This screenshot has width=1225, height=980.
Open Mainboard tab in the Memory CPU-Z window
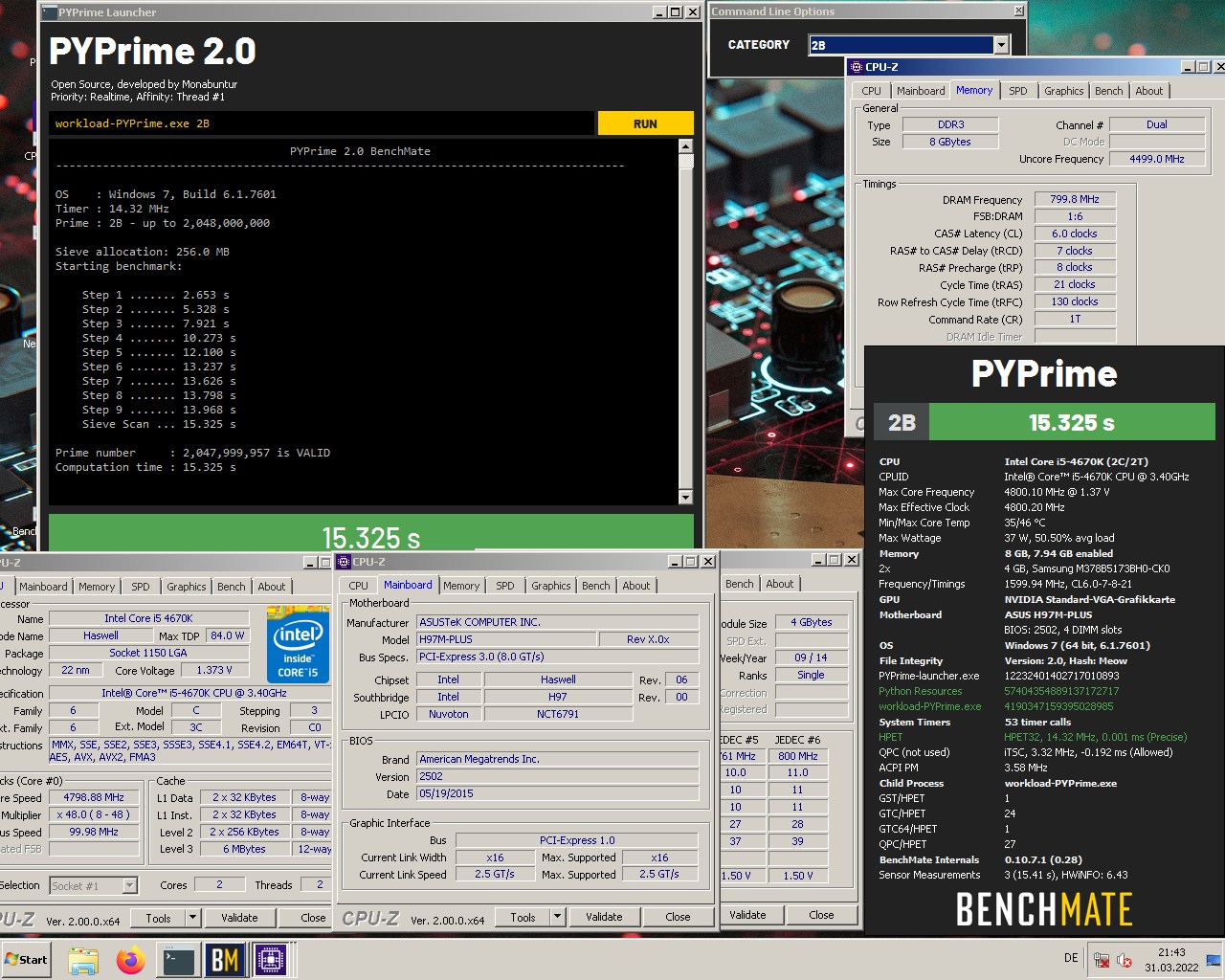pos(921,91)
